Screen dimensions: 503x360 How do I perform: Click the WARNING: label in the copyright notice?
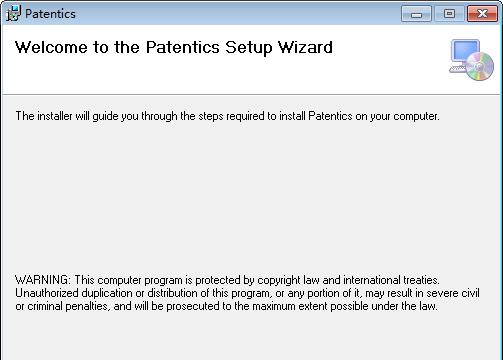[43, 280]
